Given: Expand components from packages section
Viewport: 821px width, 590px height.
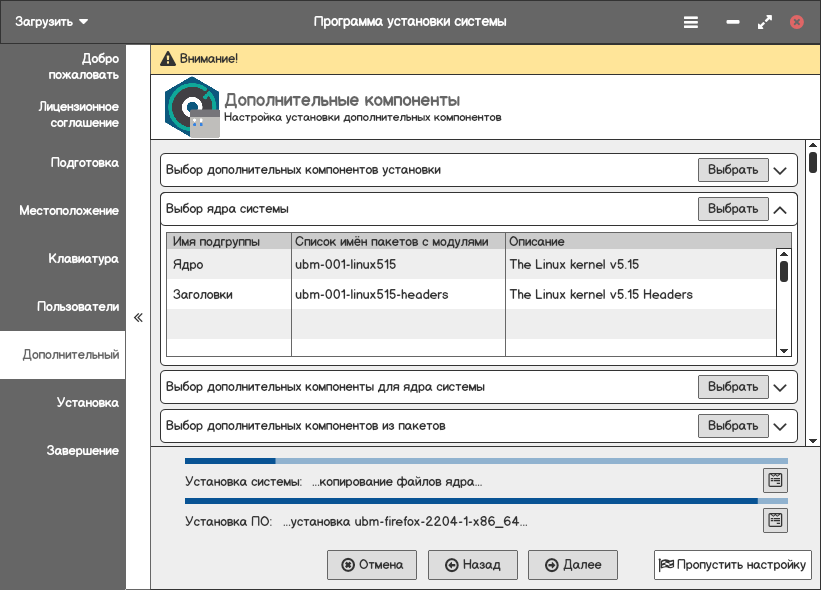Looking at the screenshot, I should 780,426.
